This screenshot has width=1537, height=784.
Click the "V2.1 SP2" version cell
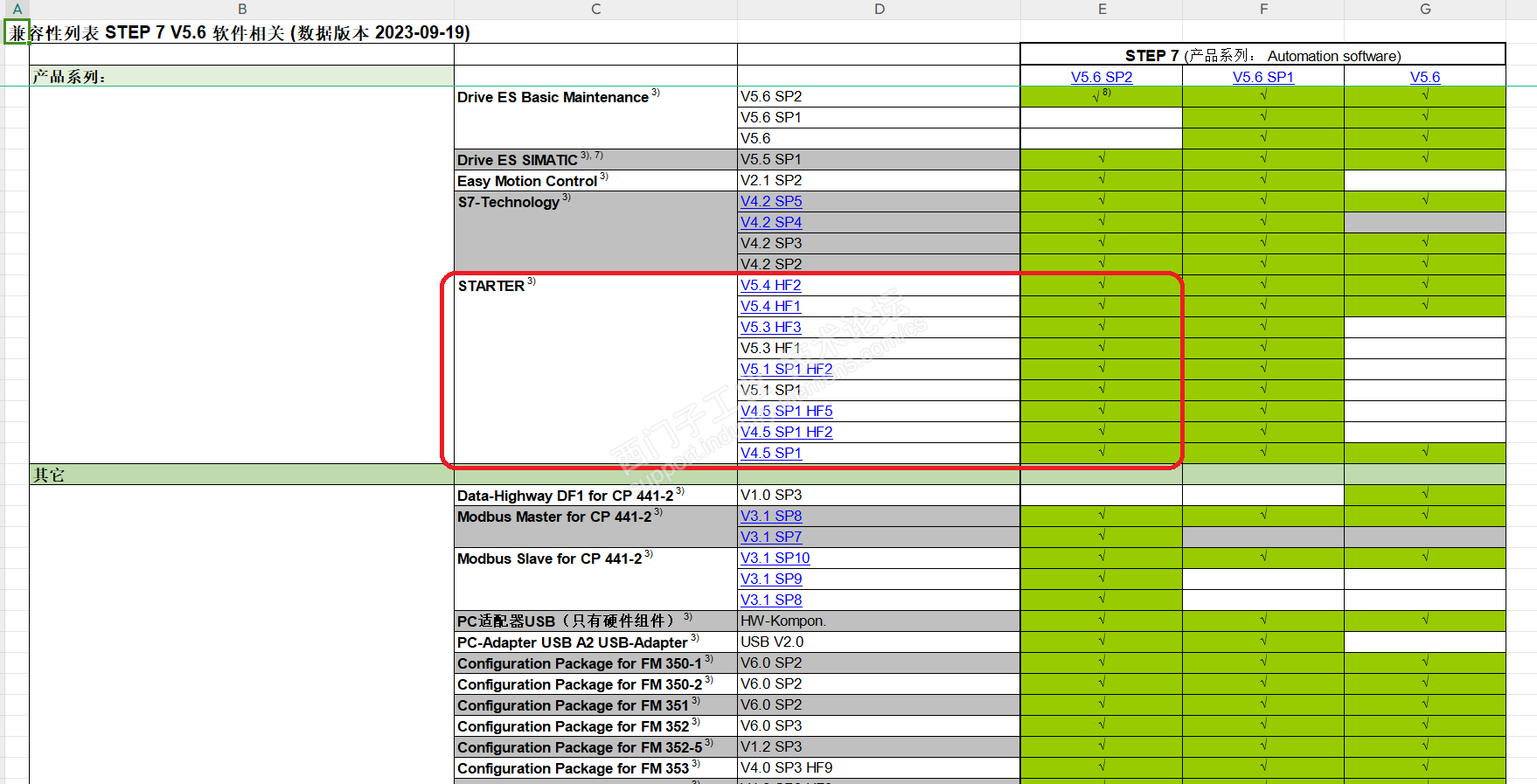pos(880,180)
